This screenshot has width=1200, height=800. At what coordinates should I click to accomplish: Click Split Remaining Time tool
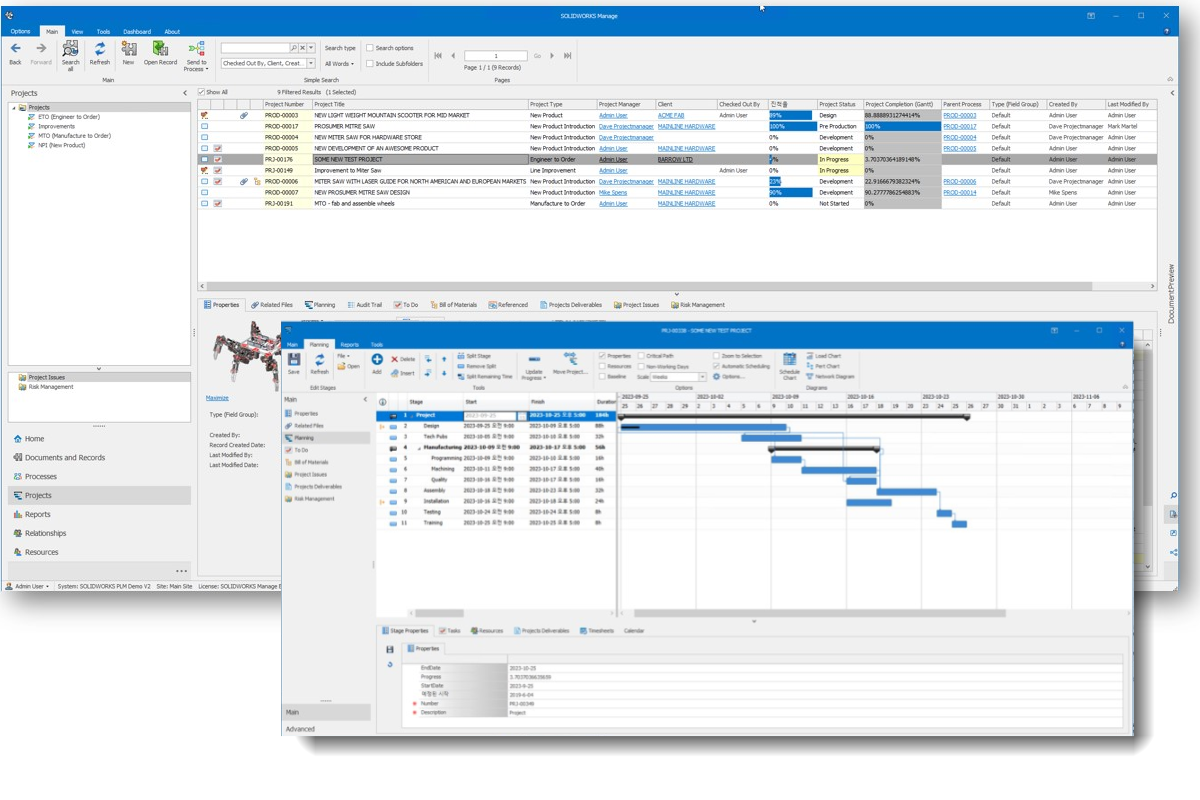coord(483,377)
